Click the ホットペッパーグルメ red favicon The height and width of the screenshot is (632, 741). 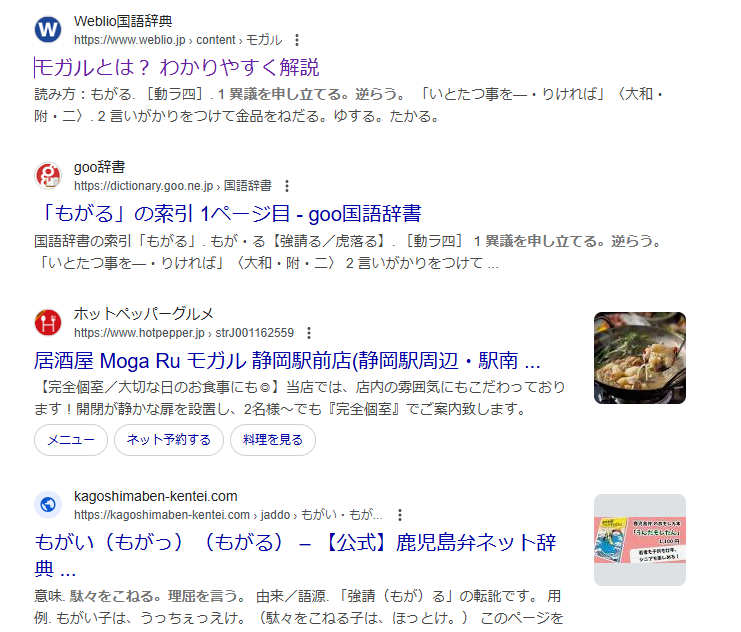point(48,322)
